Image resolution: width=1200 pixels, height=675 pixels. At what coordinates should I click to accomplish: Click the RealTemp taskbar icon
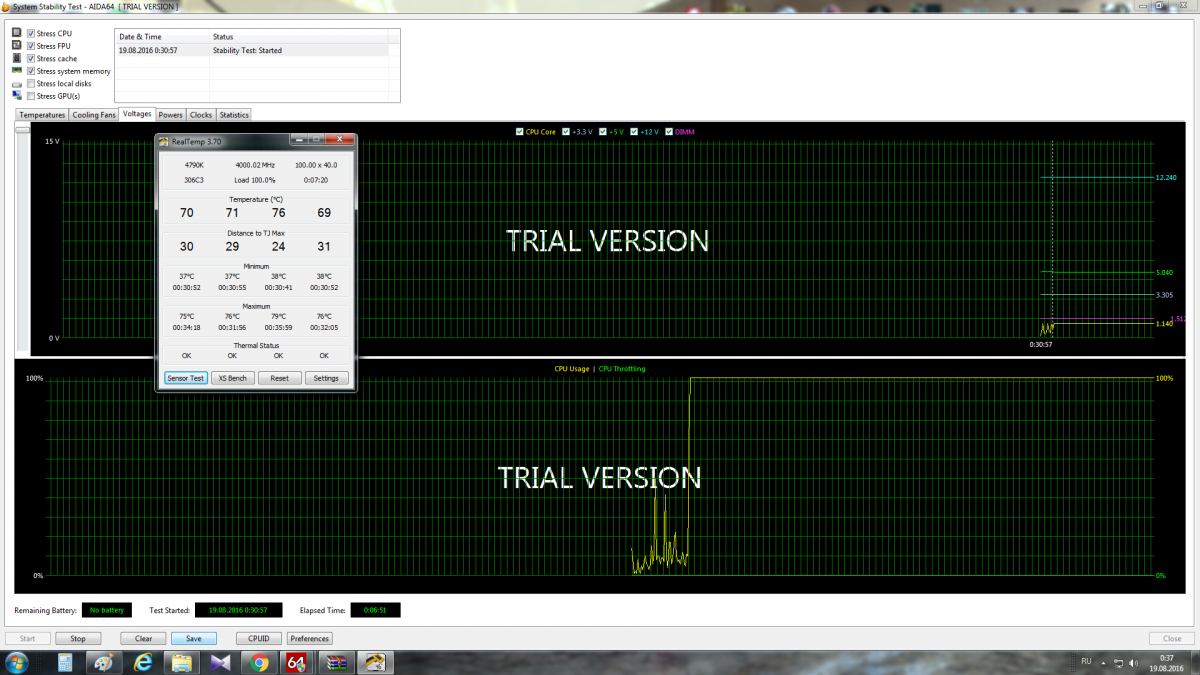point(374,662)
